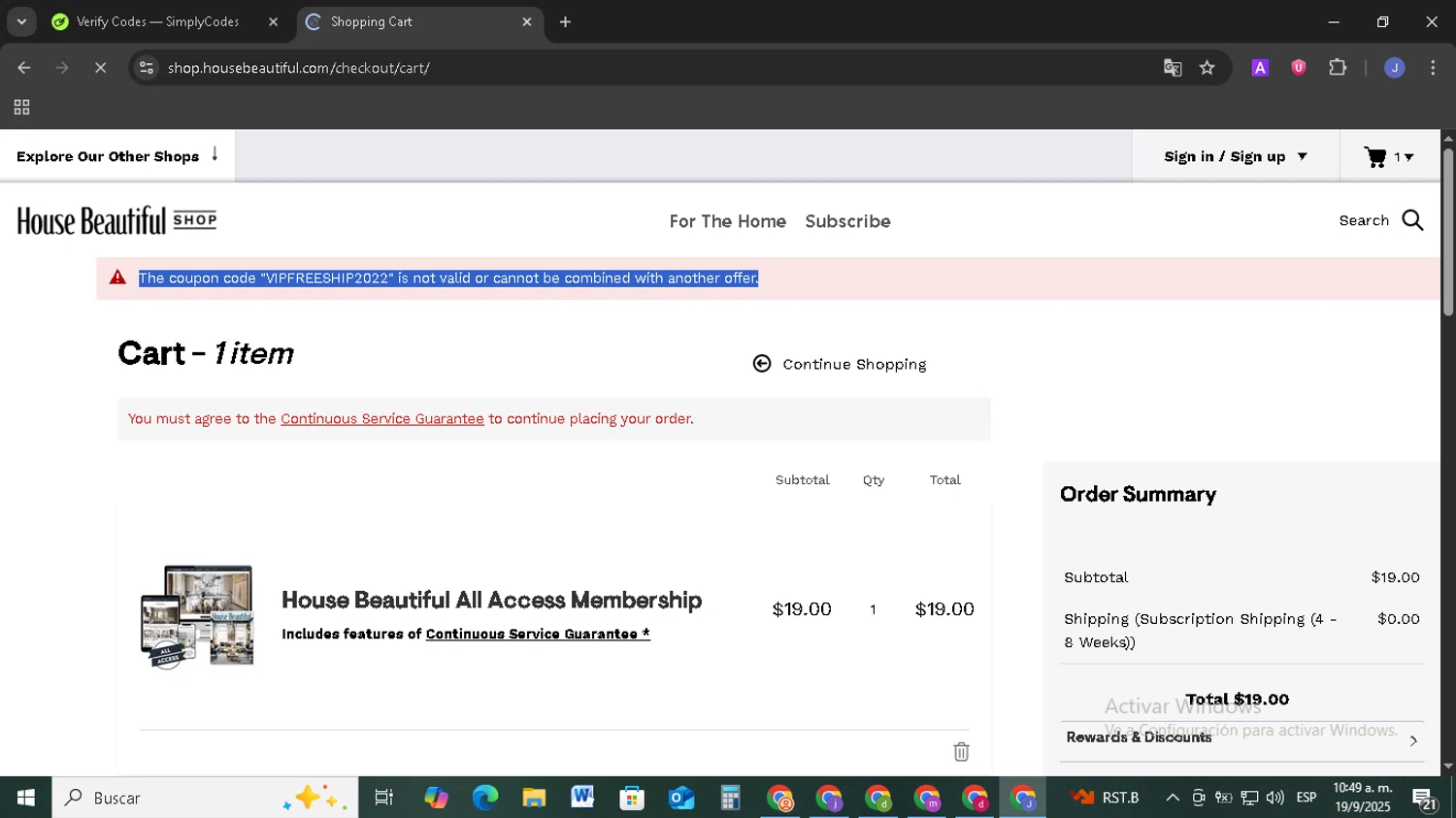
Task: Click the coupon warning triangle icon
Action: (x=118, y=278)
